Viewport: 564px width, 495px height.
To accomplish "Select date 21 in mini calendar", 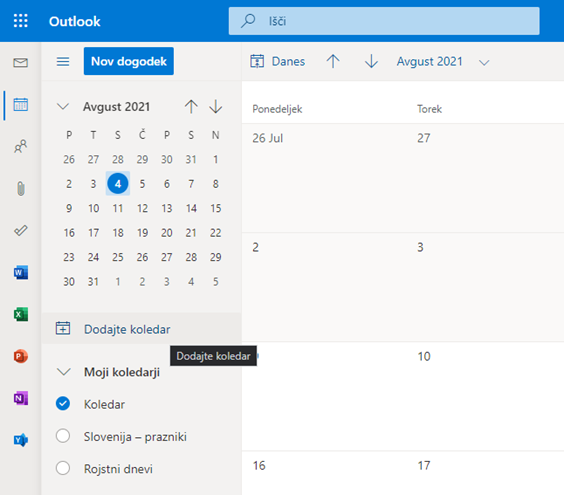I will click(x=191, y=233).
